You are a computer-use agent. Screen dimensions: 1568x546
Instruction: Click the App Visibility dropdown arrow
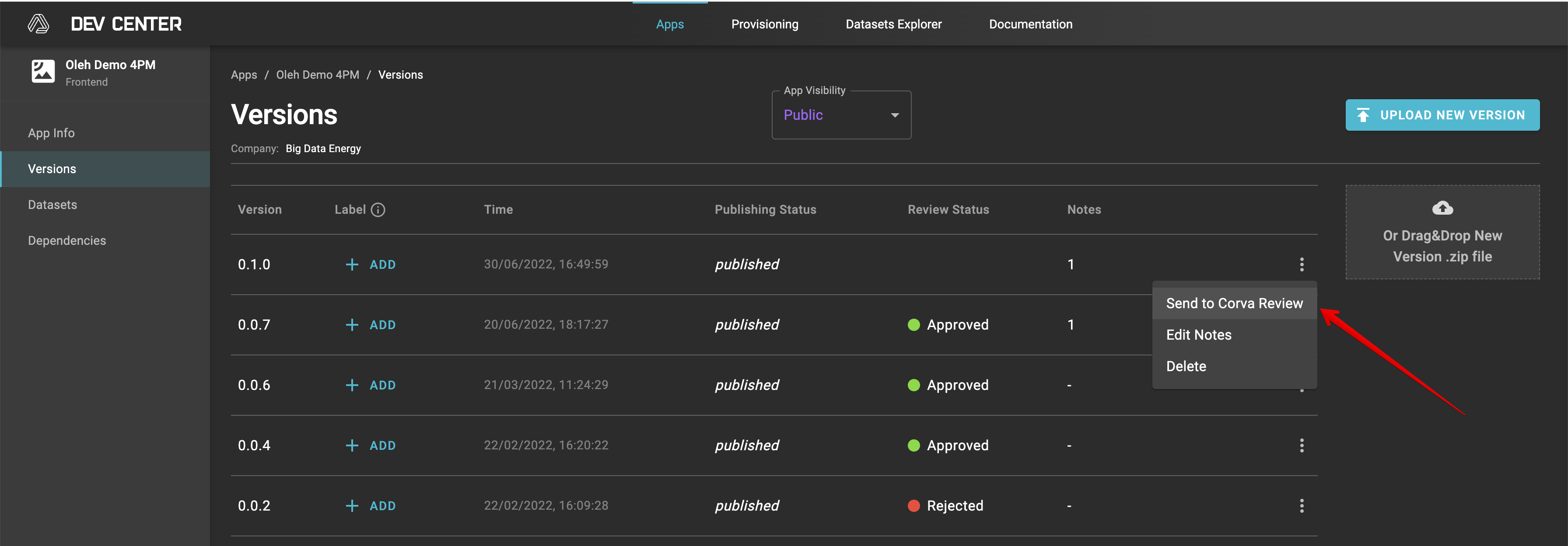[895, 115]
